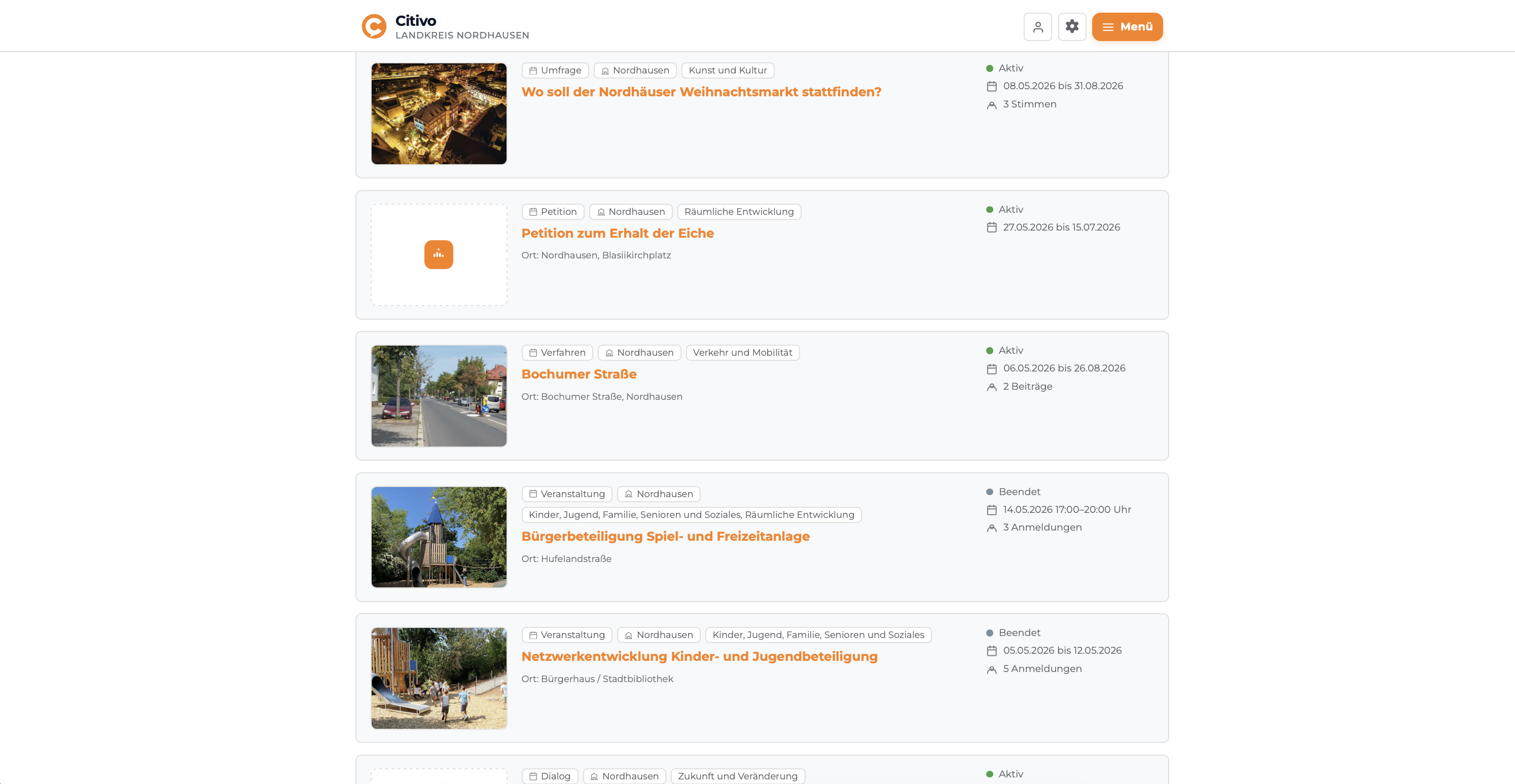
Task: Select Nordhausen tag in Bochumer Straße card
Action: click(x=639, y=353)
